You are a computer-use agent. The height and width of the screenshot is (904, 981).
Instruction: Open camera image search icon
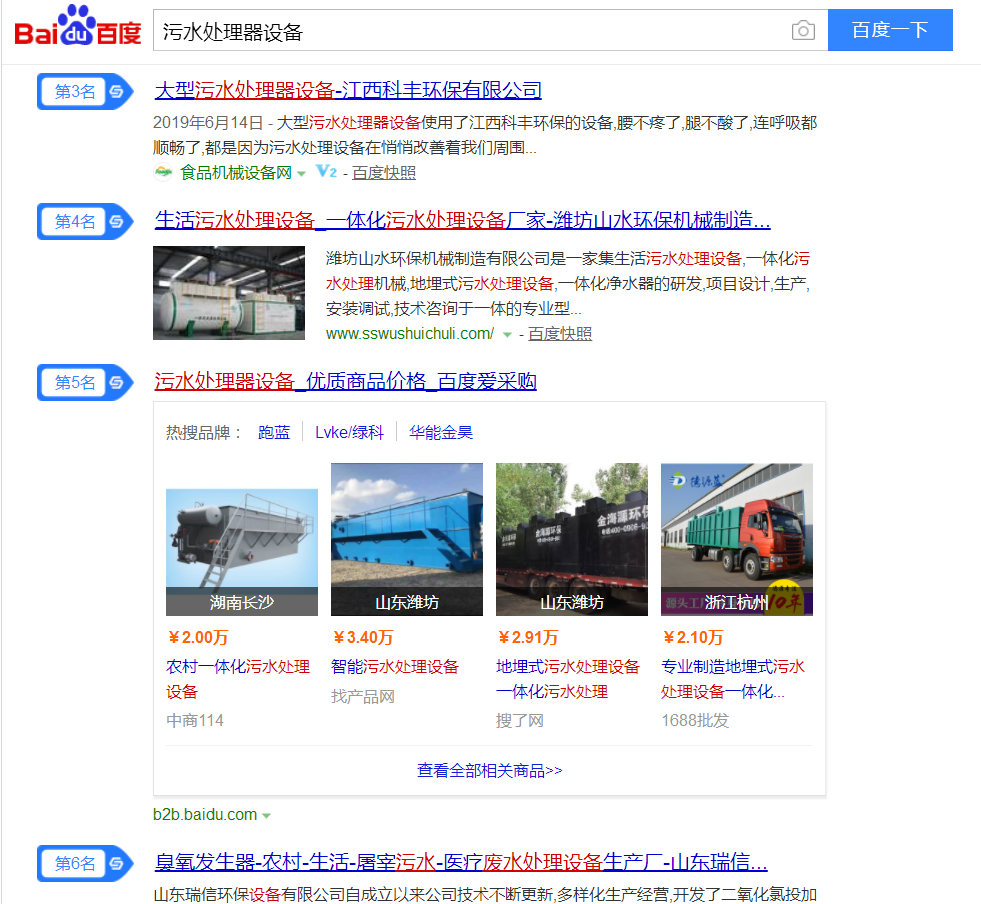coord(803,30)
